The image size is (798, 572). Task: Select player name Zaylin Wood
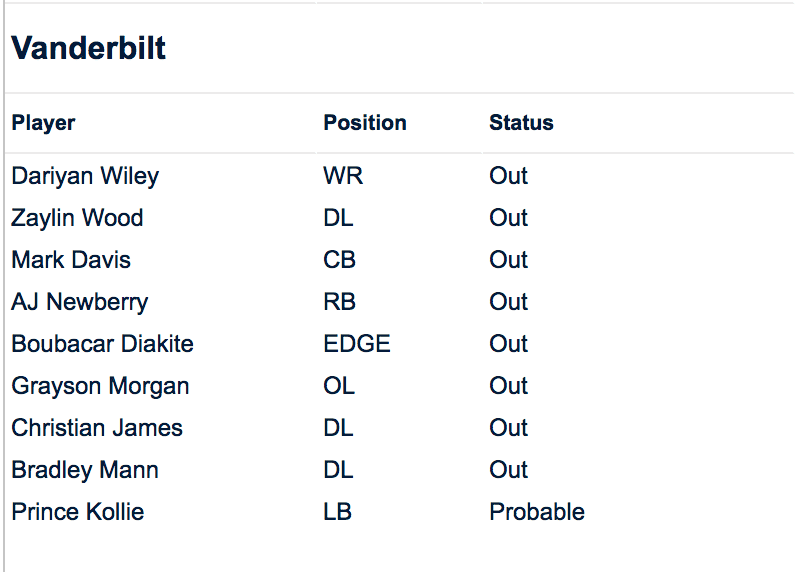77,218
